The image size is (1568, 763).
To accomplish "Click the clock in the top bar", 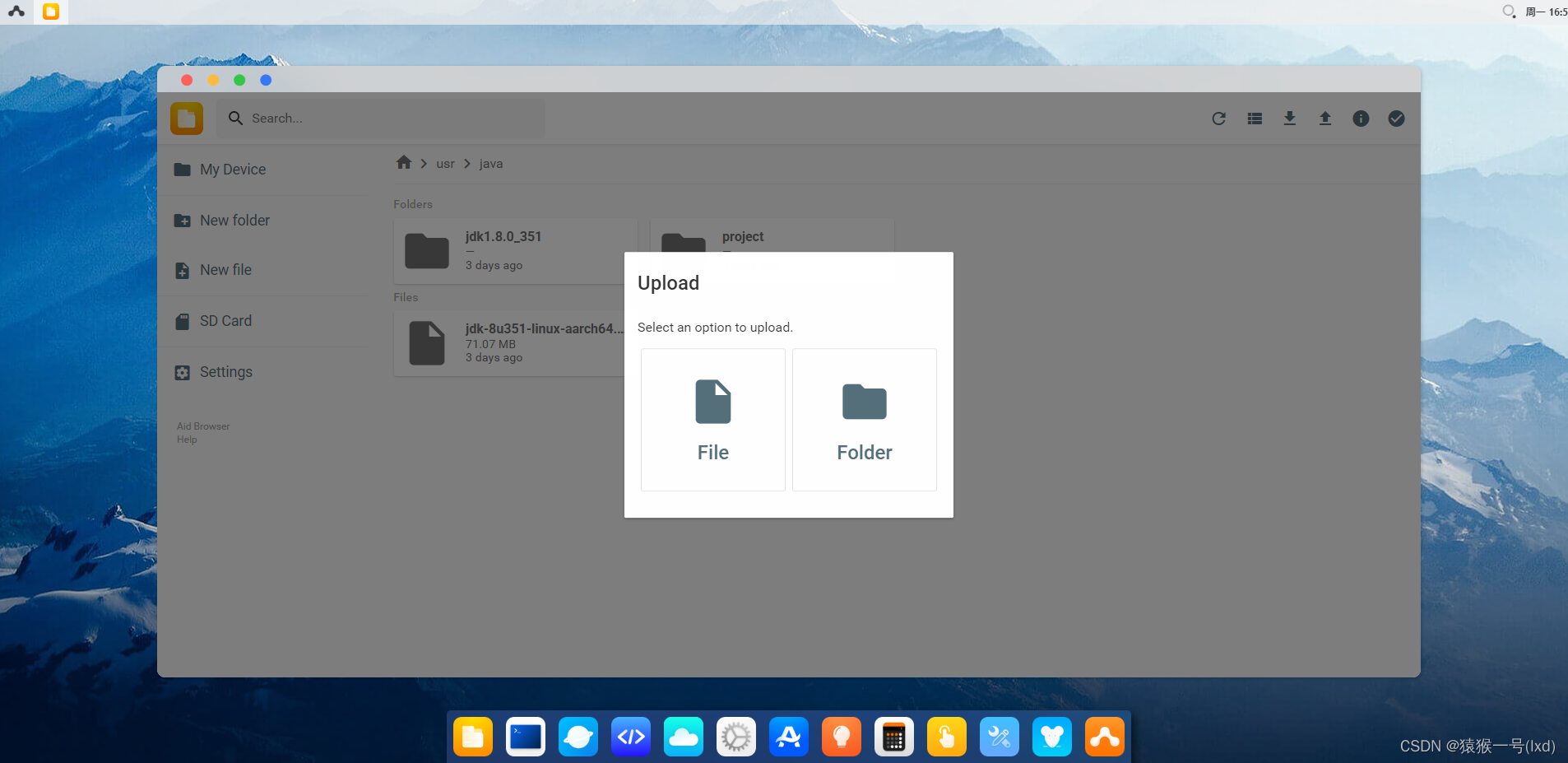I will pyautogui.click(x=1547, y=12).
